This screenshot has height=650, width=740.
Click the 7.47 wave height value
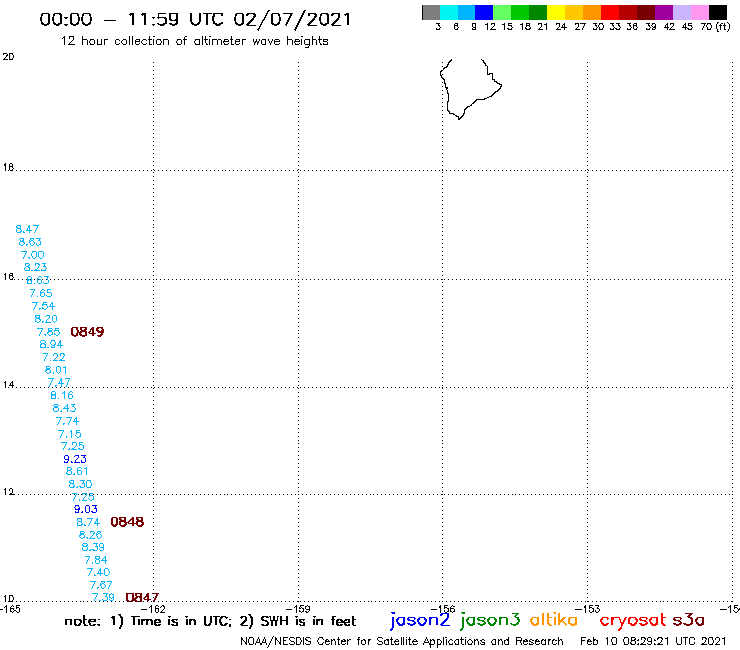59,382
